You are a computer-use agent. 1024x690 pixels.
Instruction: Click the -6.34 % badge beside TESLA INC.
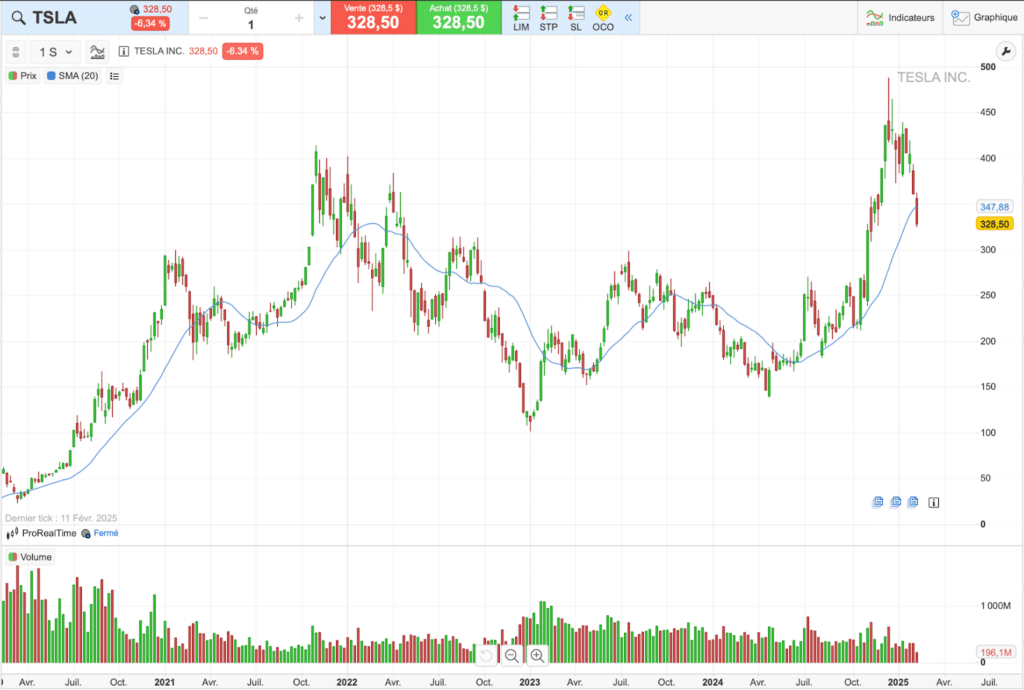coord(242,51)
